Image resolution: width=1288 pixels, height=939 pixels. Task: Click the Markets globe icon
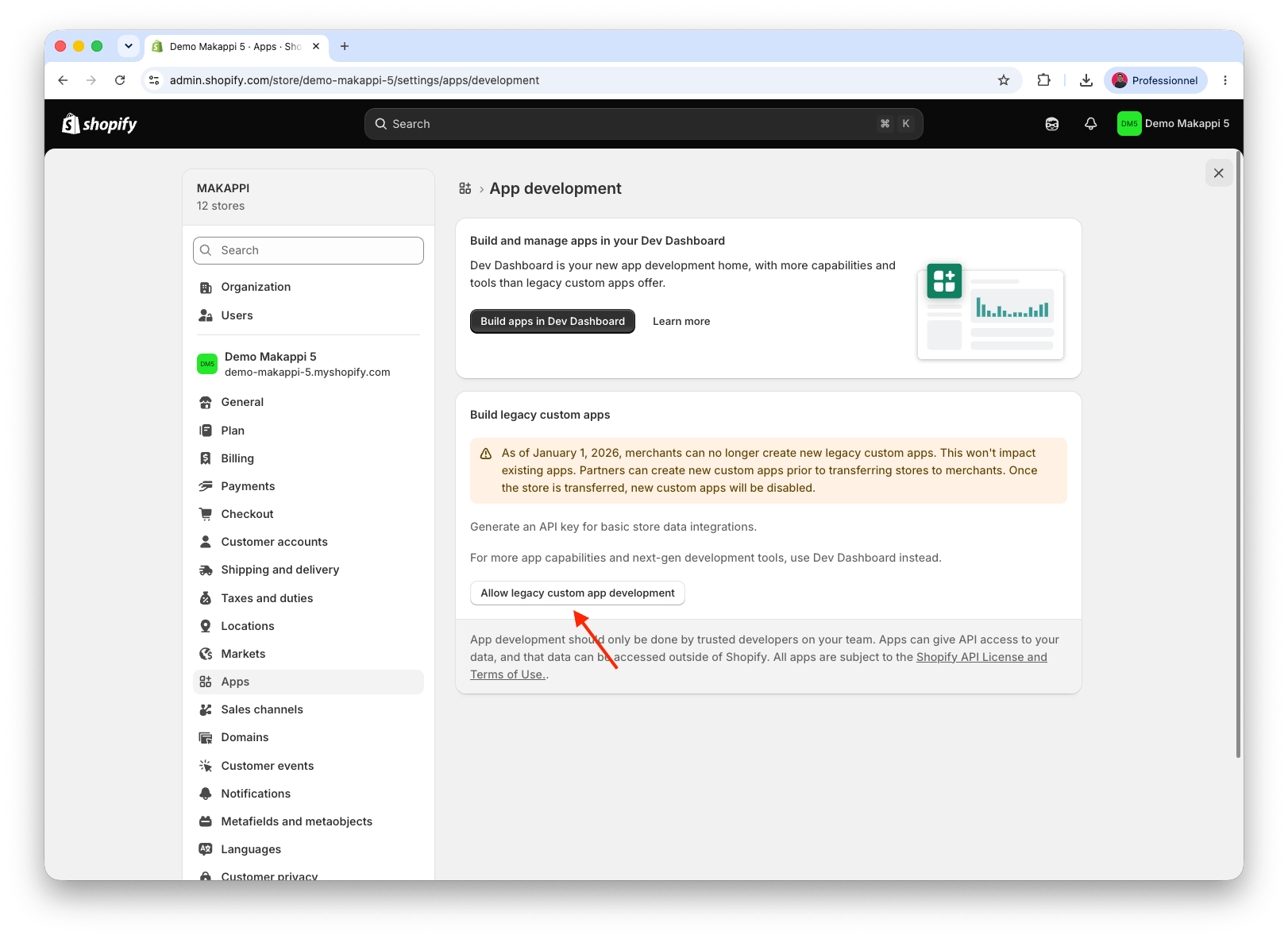coord(206,654)
